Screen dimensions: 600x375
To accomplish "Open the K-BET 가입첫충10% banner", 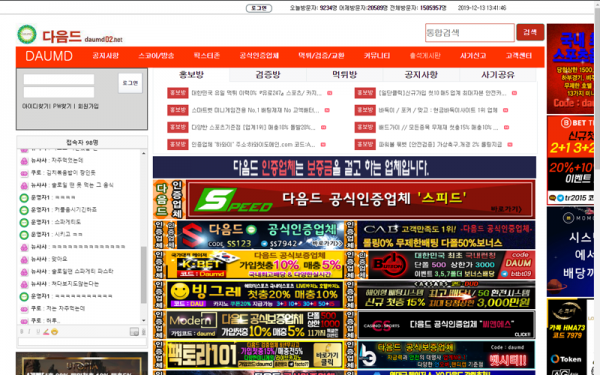I will [255, 265].
